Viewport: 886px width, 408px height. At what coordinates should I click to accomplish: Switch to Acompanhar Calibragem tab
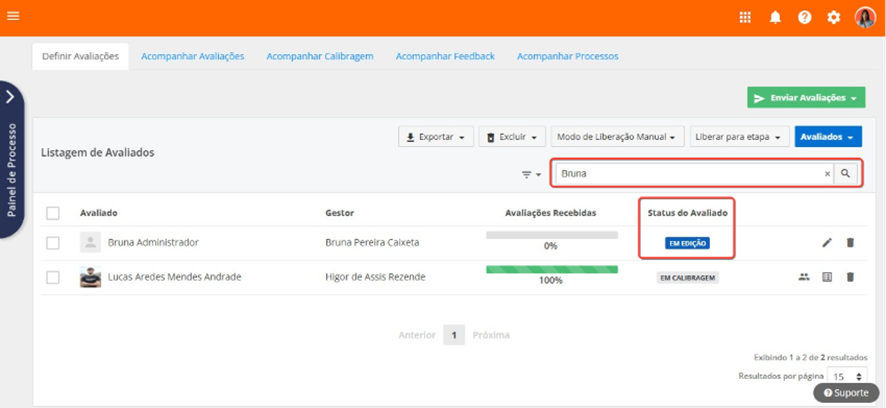click(x=320, y=56)
